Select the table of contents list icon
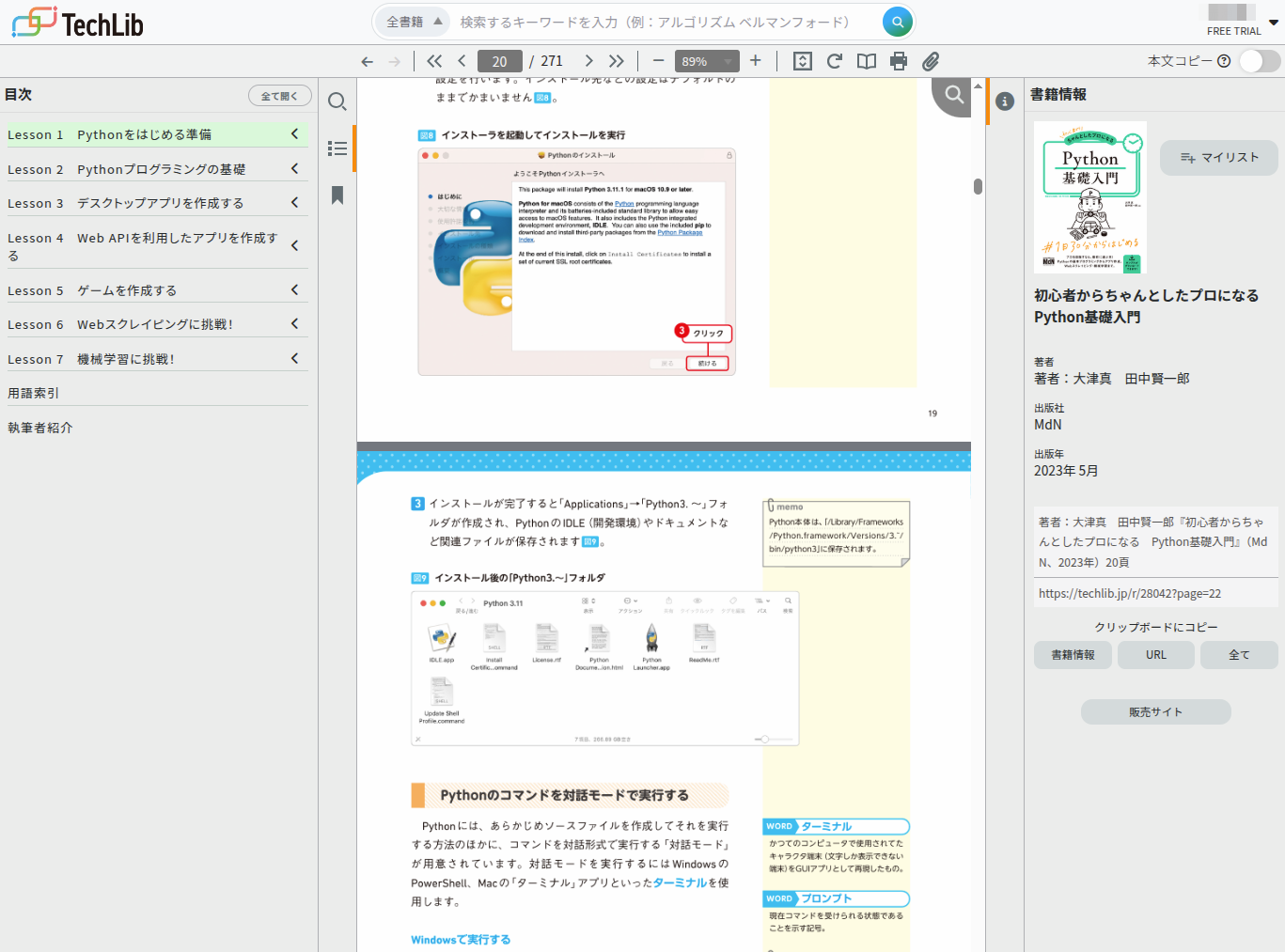1285x952 pixels. [337, 148]
